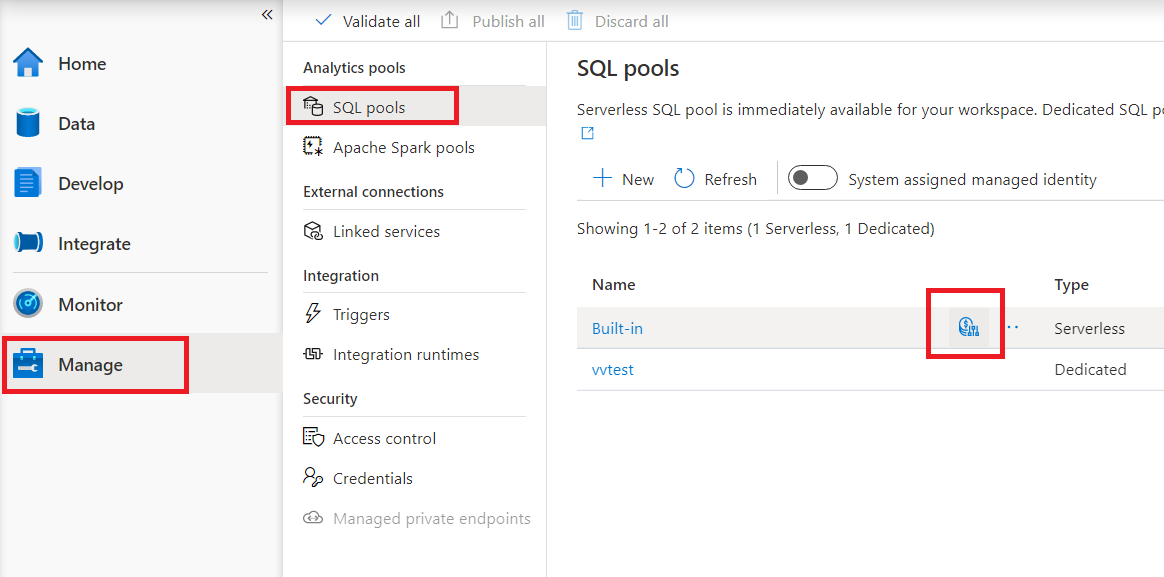This screenshot has width=1164, height=577.
Task: Open more actions menu for Built-in pool
Action: [x=1012, y=327]
